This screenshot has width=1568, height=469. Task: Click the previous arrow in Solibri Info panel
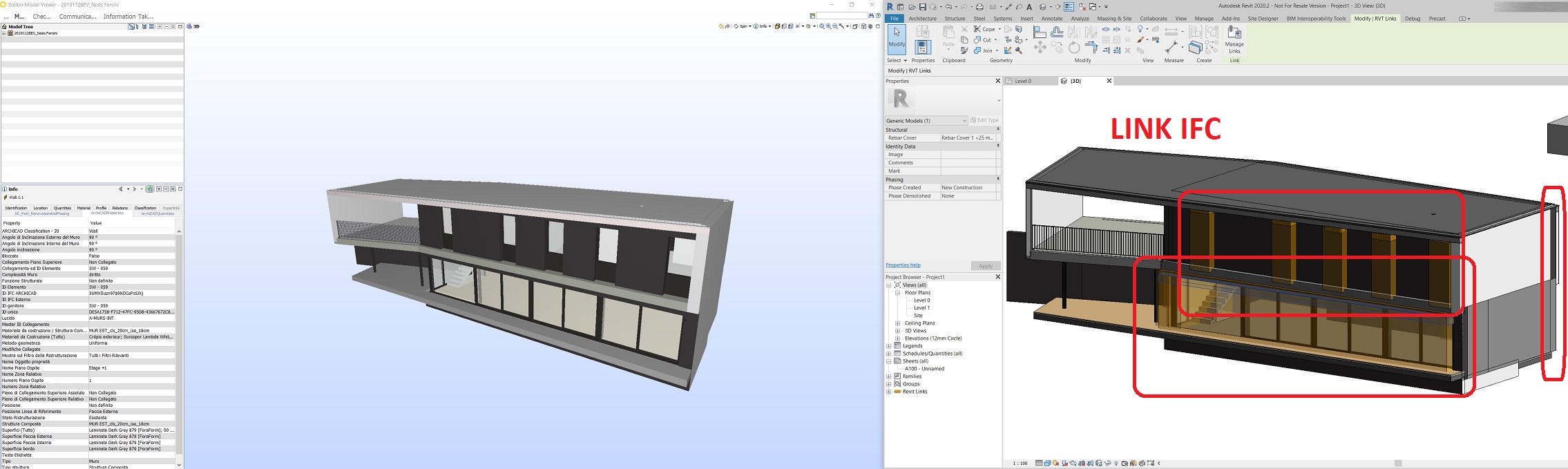[x=121, y=189]
